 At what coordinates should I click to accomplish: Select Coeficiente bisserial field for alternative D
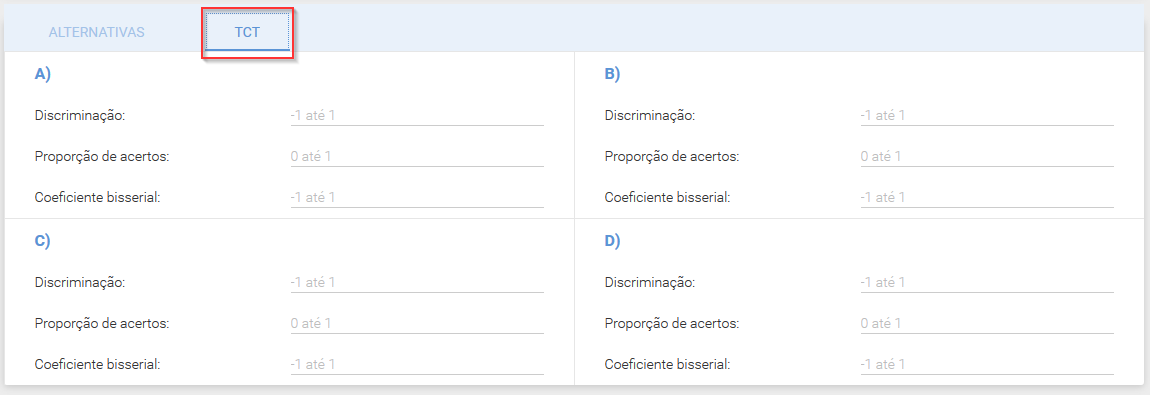pyautogui.click(x=987, y=365)
